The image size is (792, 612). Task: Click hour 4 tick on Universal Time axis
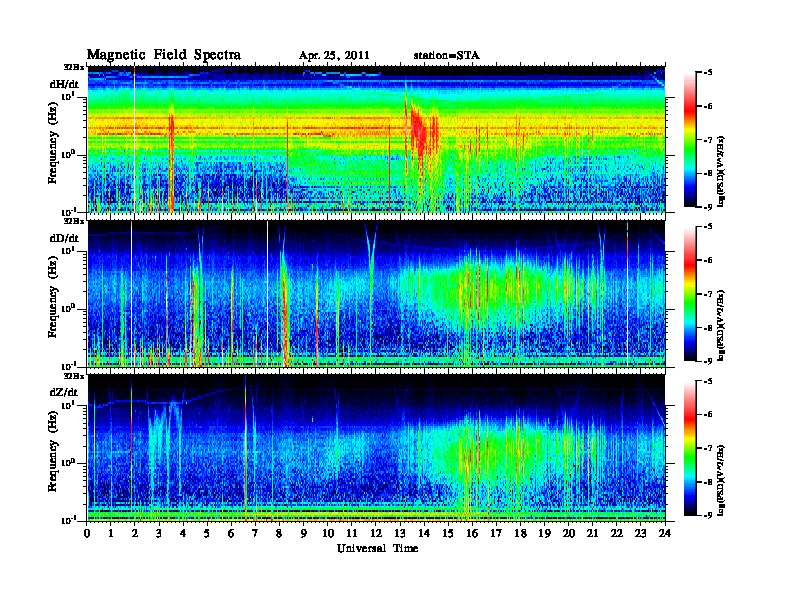pos(183,533)
